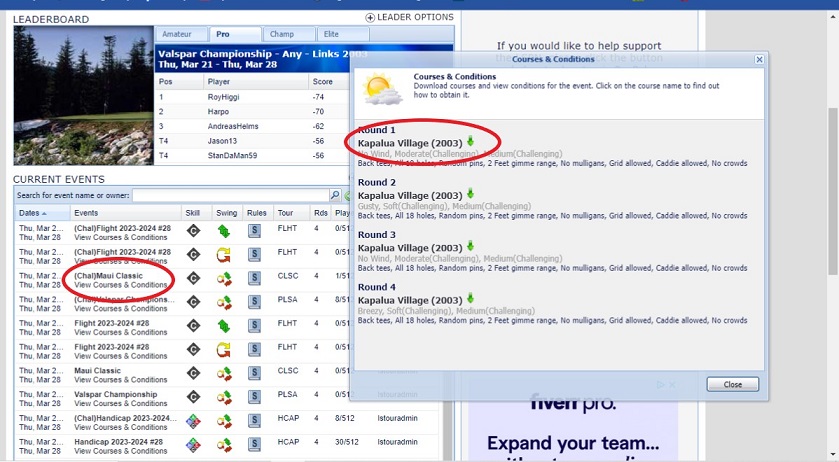Click the skill icon in the Valspar Championship row
The height and width of the screenshot is (462, 839).
[x=193, y=397]
